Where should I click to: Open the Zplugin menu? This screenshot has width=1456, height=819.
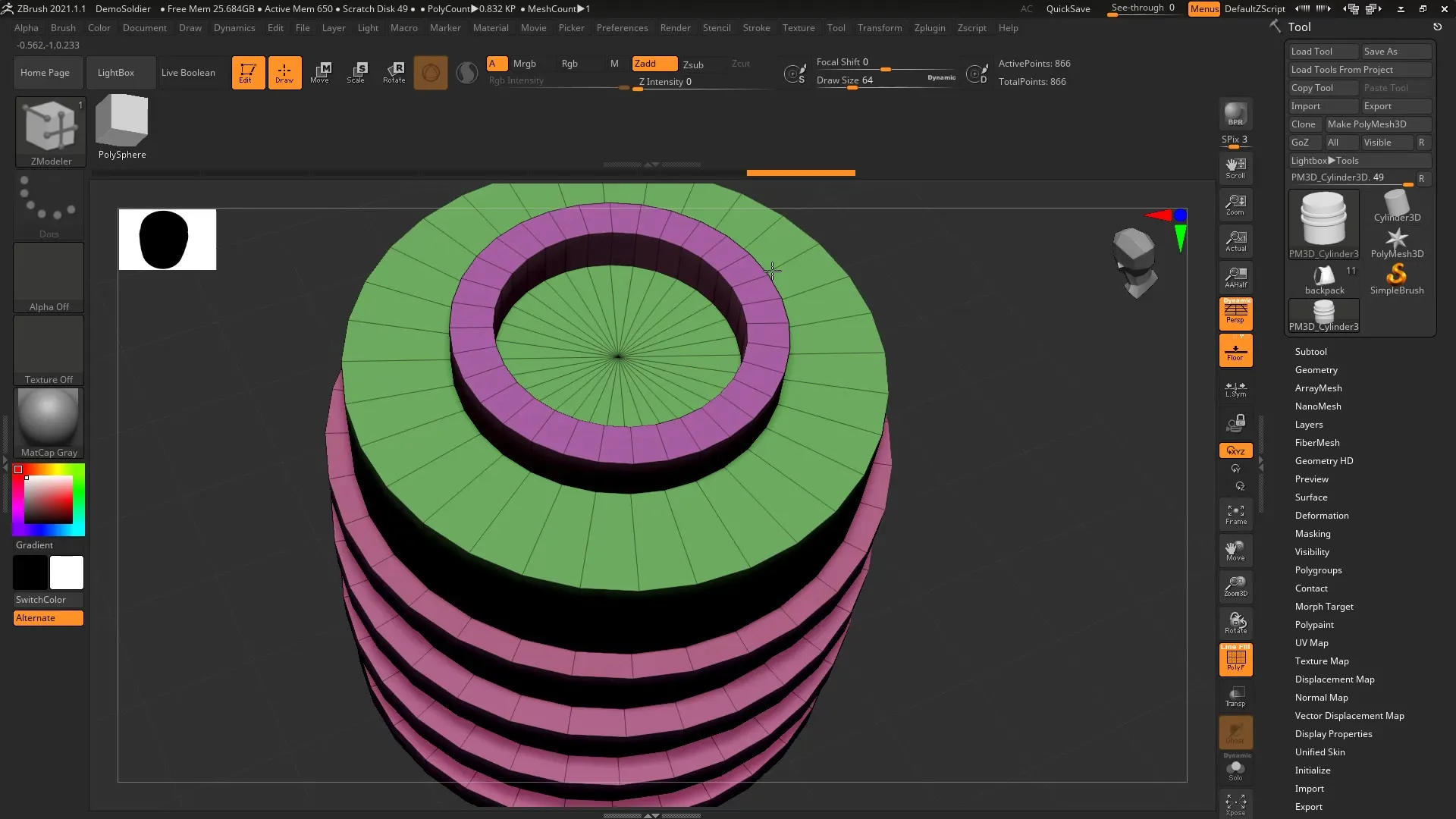930,28
